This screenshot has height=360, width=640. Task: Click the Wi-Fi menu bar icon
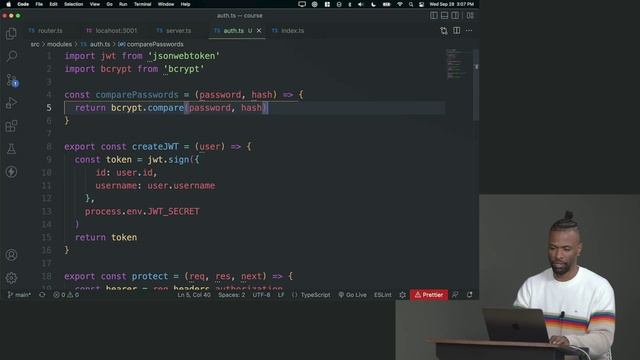pos(400,4)
